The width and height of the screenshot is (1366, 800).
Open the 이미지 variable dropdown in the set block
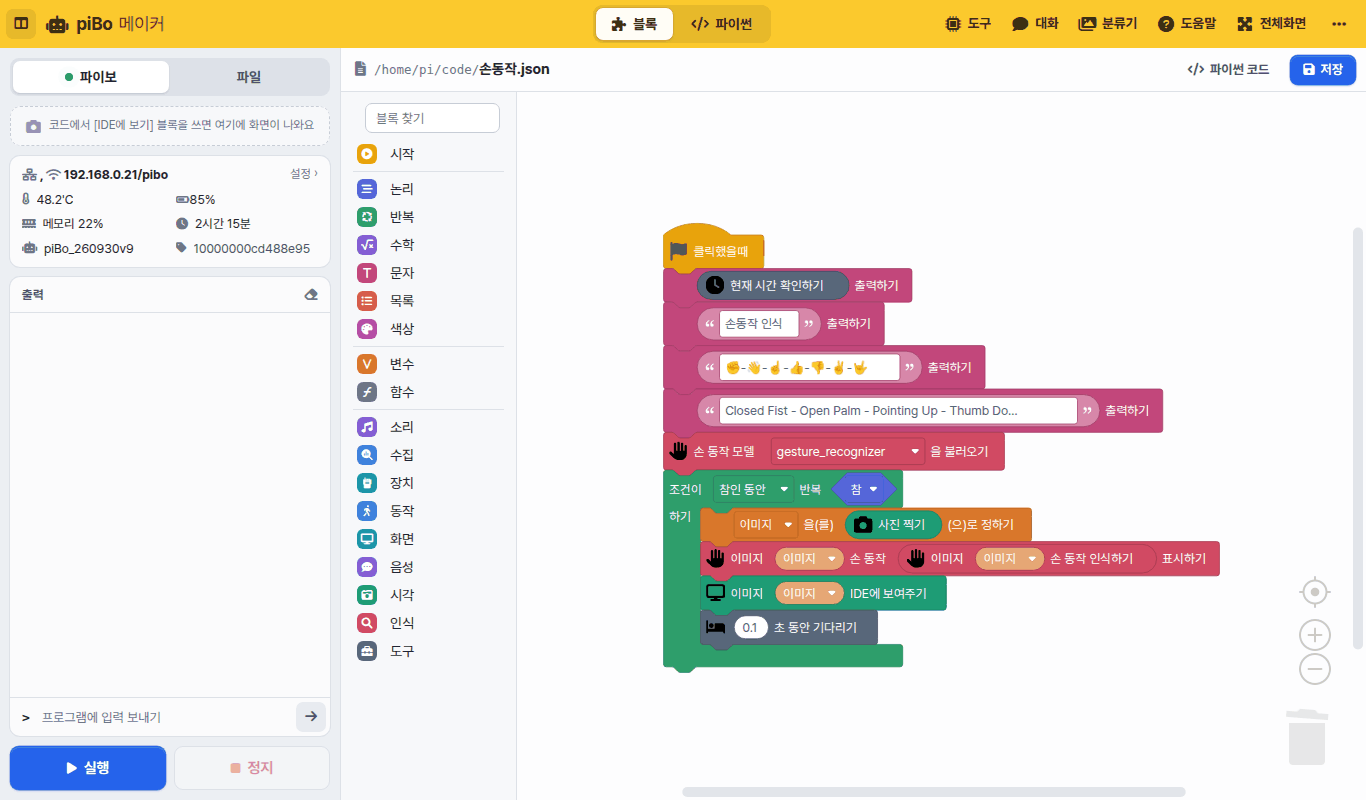click(x=765, y=524)
